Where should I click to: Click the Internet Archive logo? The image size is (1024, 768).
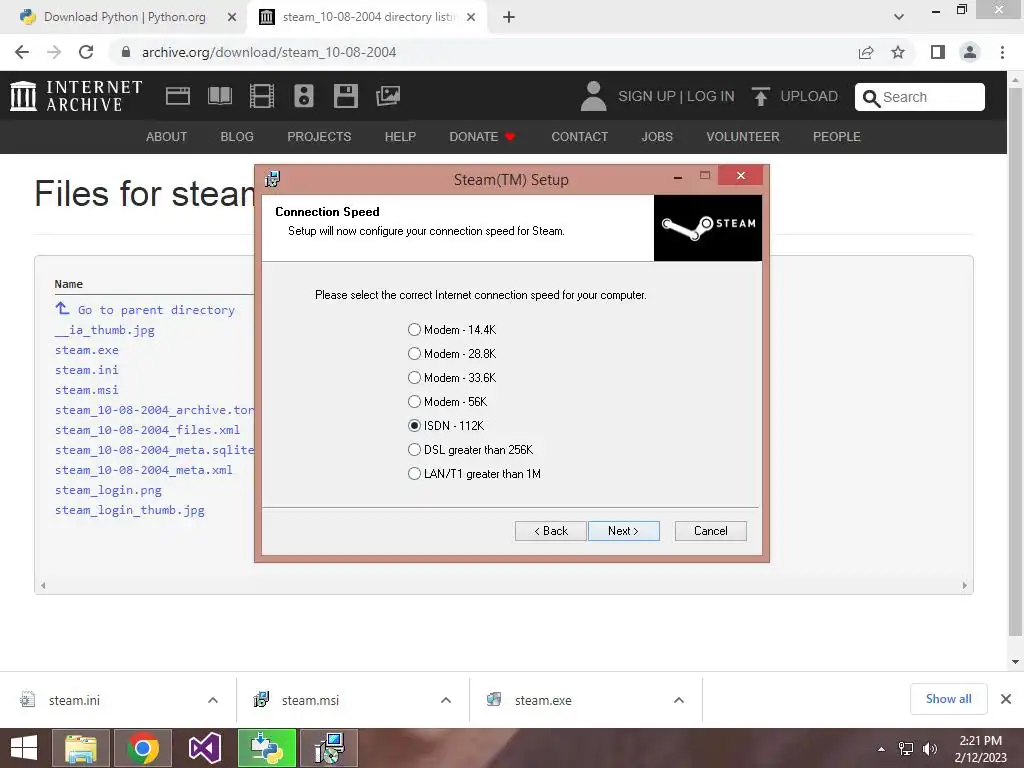click(76, 96)
